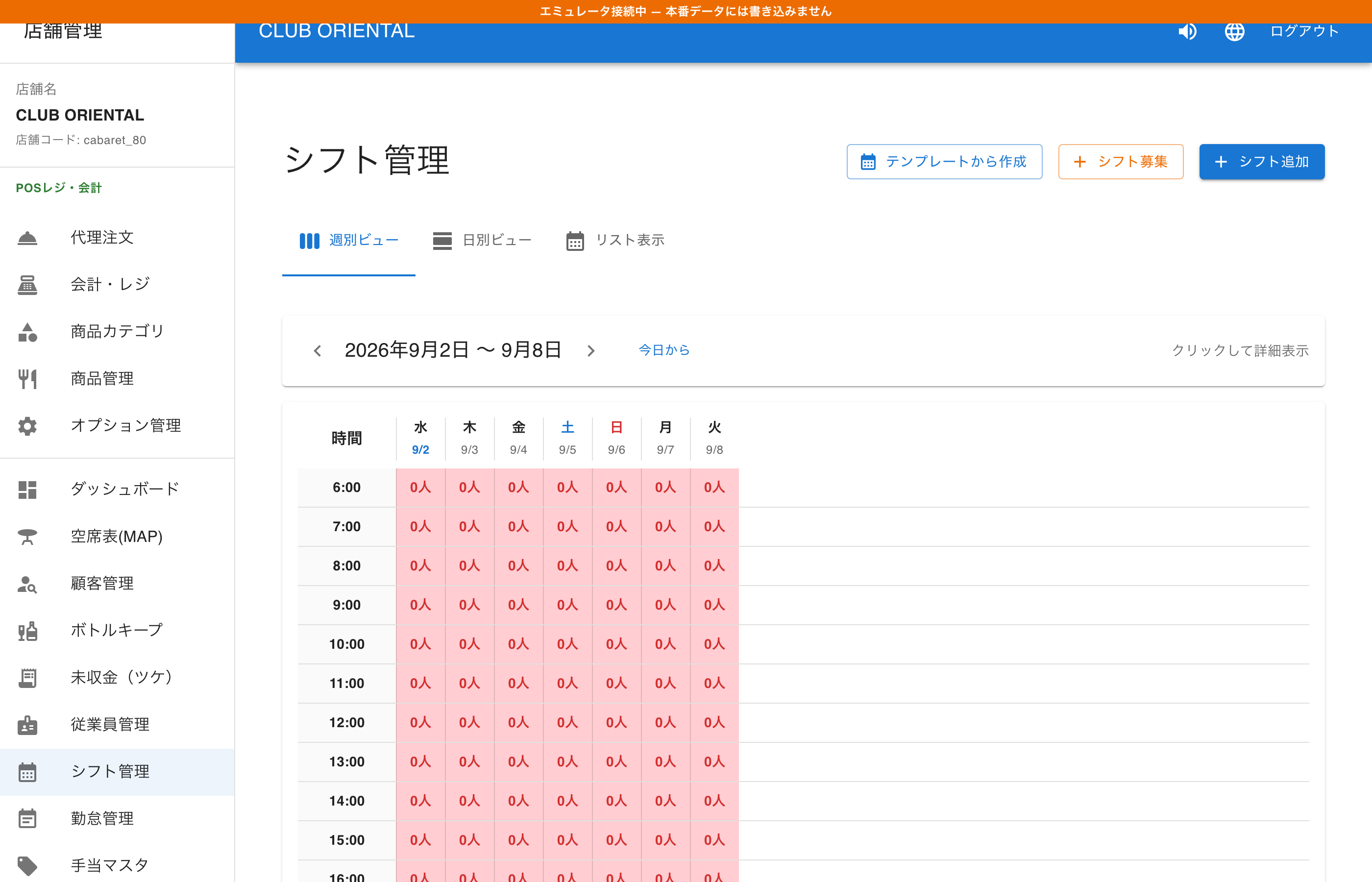Image resolution: width=1372 pixels, height=882 pixels.
Task: Select 商品管理 menu entry
Action: 117,379
